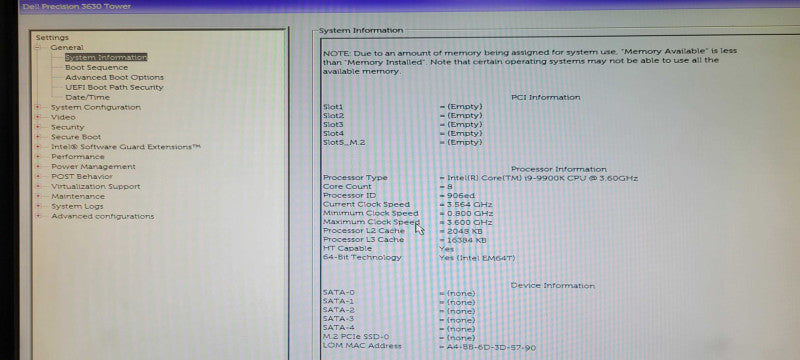Click the PCI Information heading
This screenshot has width=800, height=360.
click(x=545, y=97)
